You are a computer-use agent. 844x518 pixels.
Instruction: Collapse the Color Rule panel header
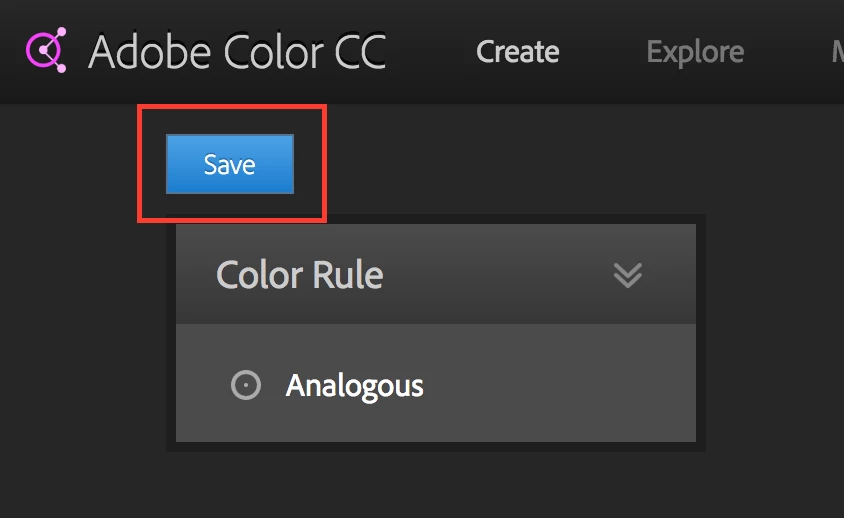[436, 274]
